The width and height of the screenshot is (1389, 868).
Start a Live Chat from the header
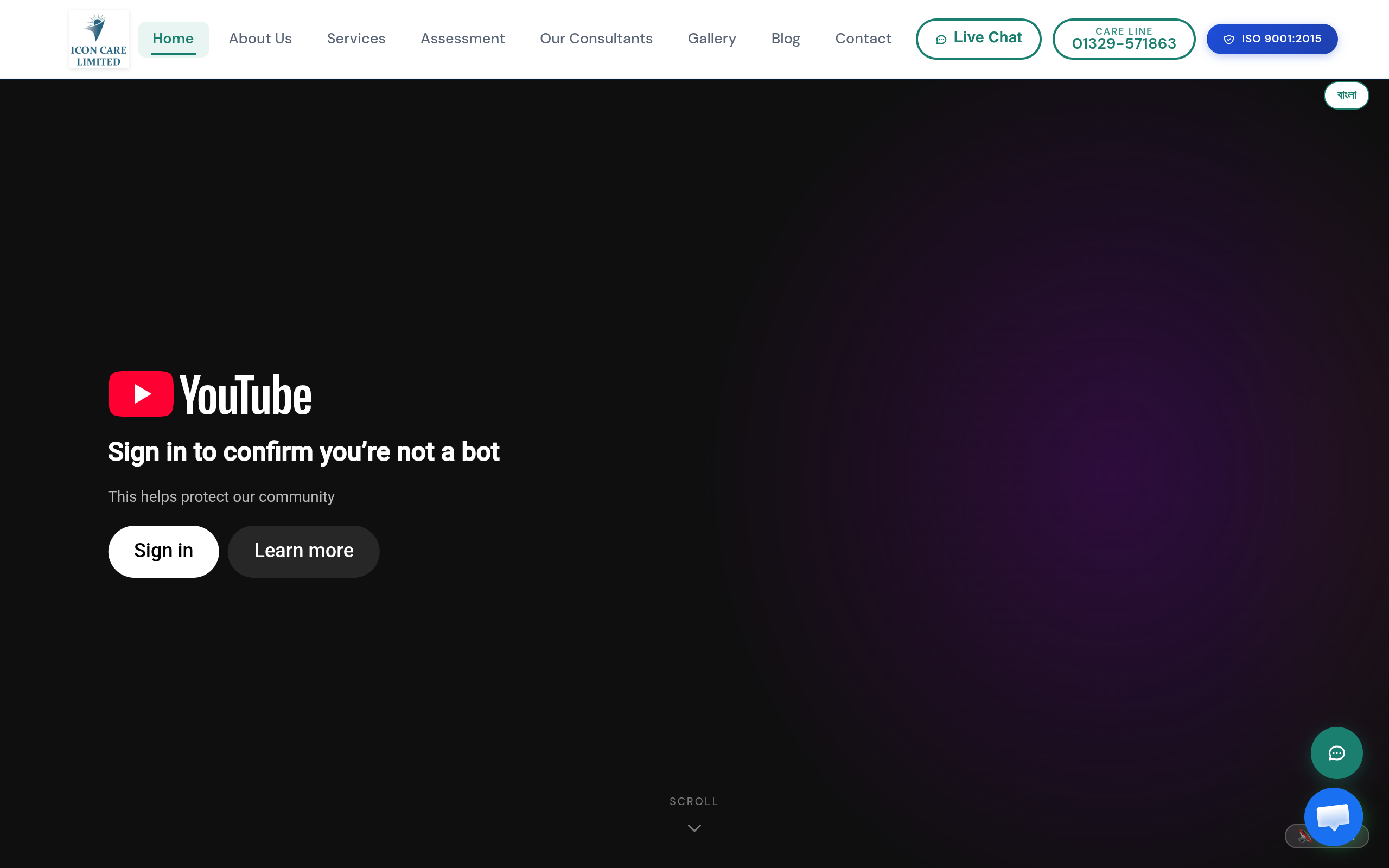(x=979, y=39)
